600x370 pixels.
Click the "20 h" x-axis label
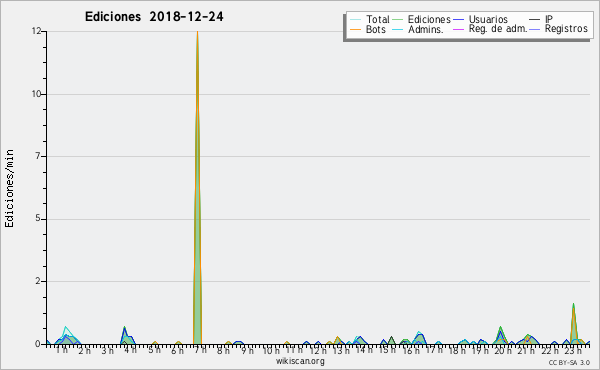tap(502, 350)
